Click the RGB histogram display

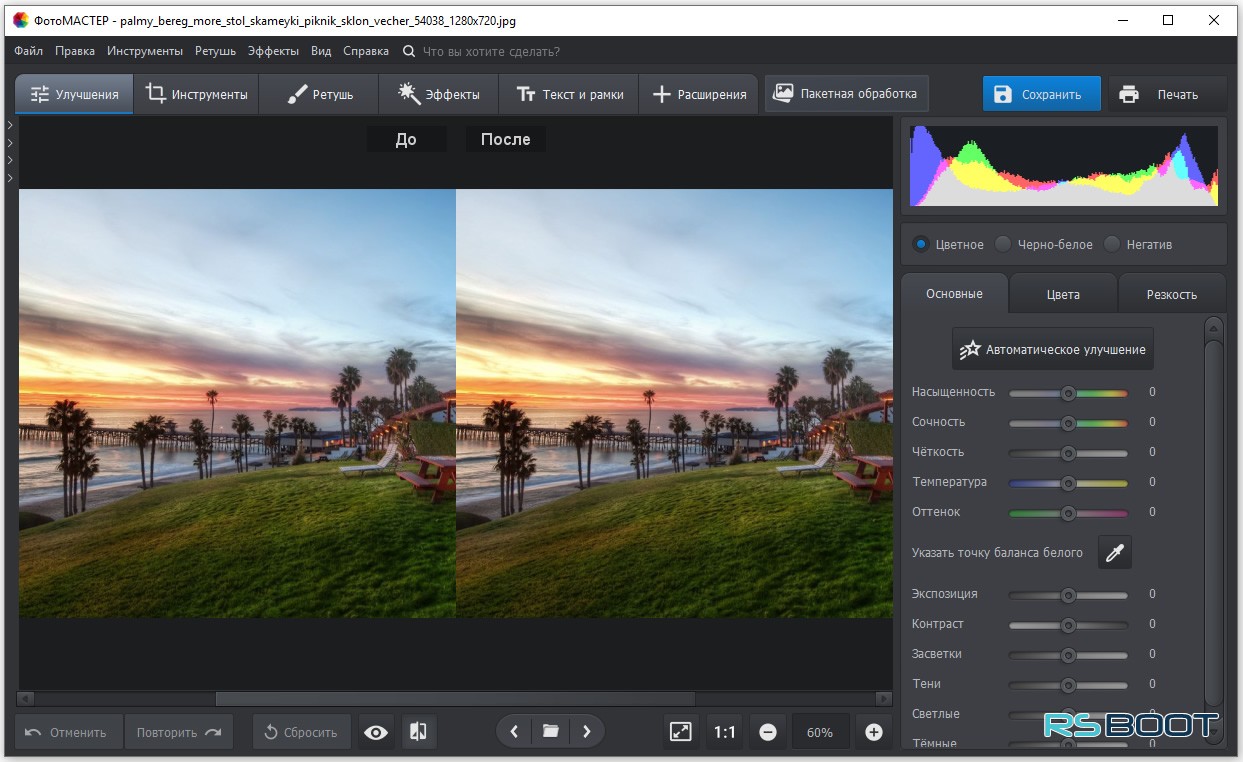pyautogui.click(x=1064, y=166)
